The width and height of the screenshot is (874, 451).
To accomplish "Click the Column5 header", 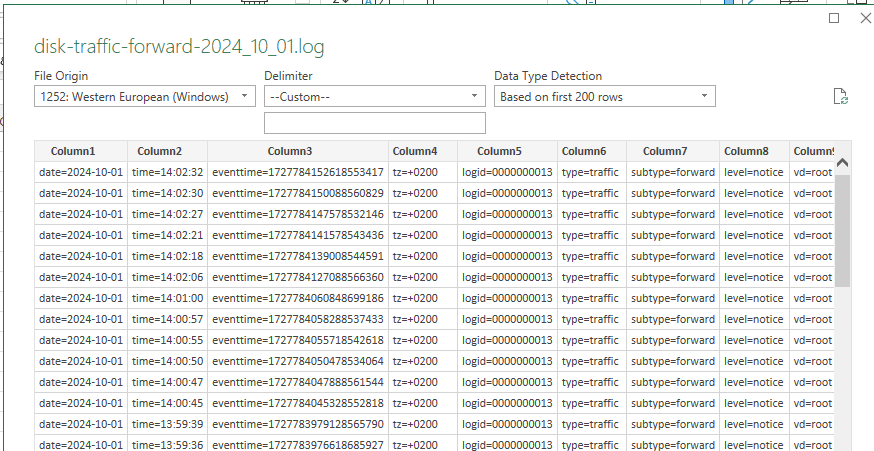I will tap(507, 151).
